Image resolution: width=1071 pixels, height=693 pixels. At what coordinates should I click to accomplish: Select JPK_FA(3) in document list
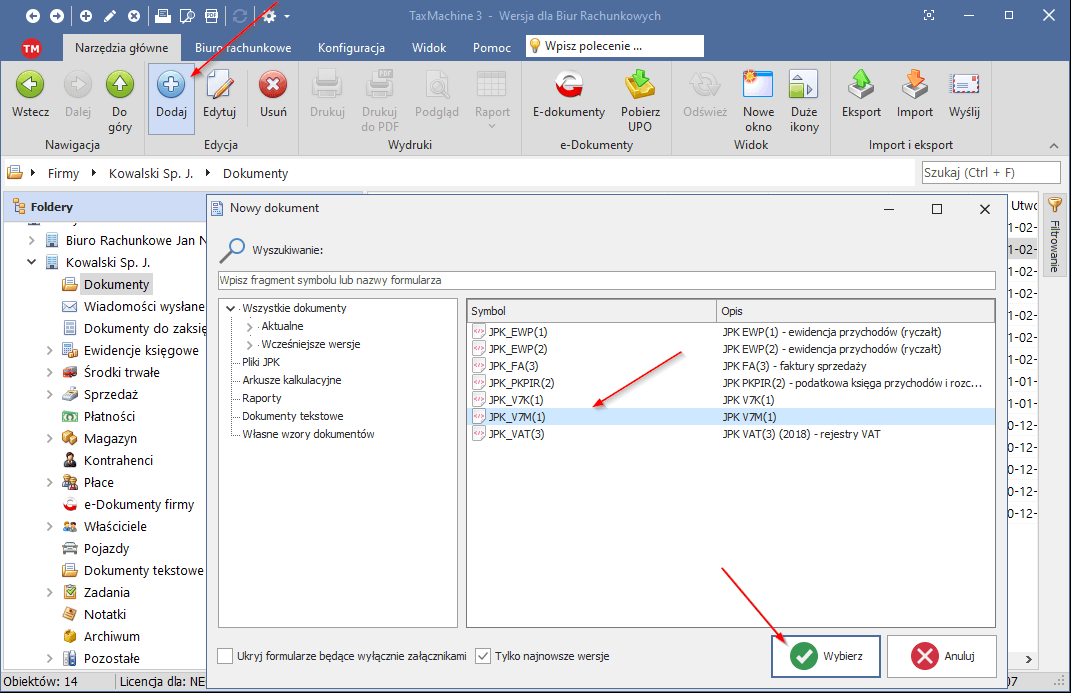513,366
